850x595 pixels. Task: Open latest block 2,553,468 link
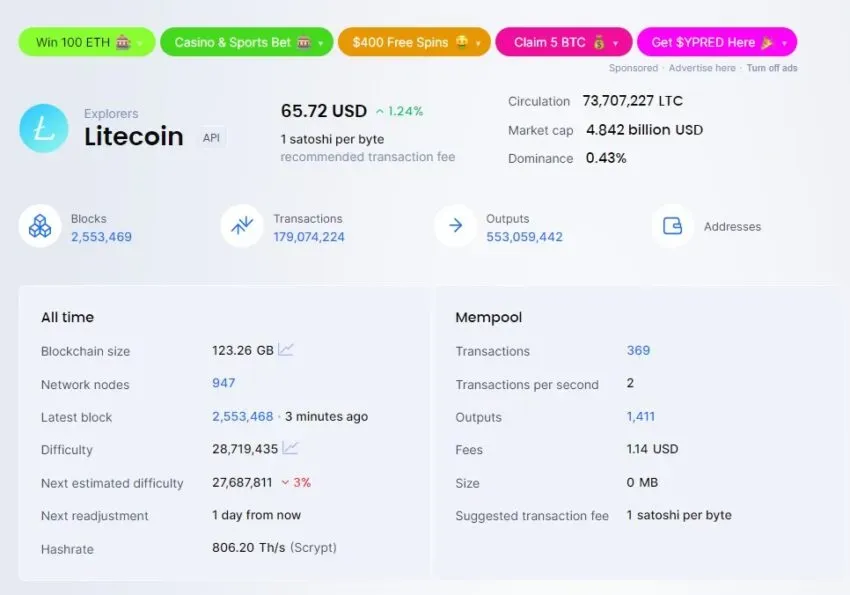pos(243,416)
